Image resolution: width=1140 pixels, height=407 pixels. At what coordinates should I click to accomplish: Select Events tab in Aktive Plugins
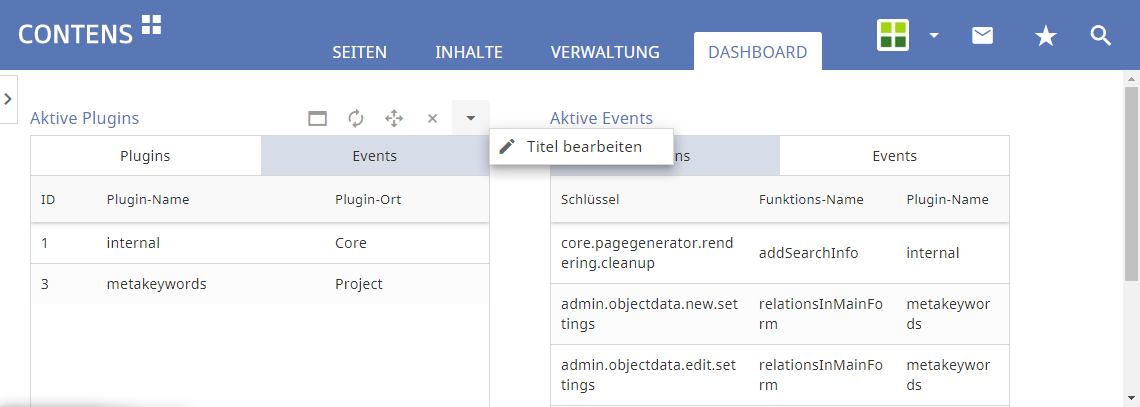pyautogui.click(x=374, y=156)
